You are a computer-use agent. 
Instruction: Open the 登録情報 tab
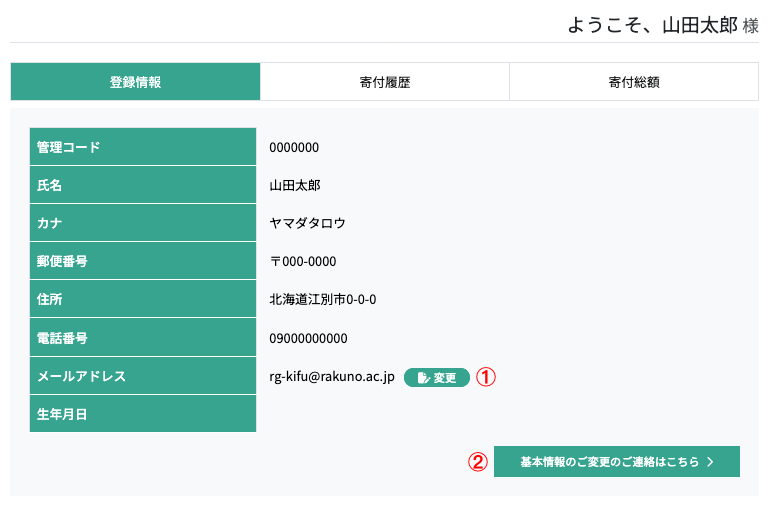click(135, 82)
